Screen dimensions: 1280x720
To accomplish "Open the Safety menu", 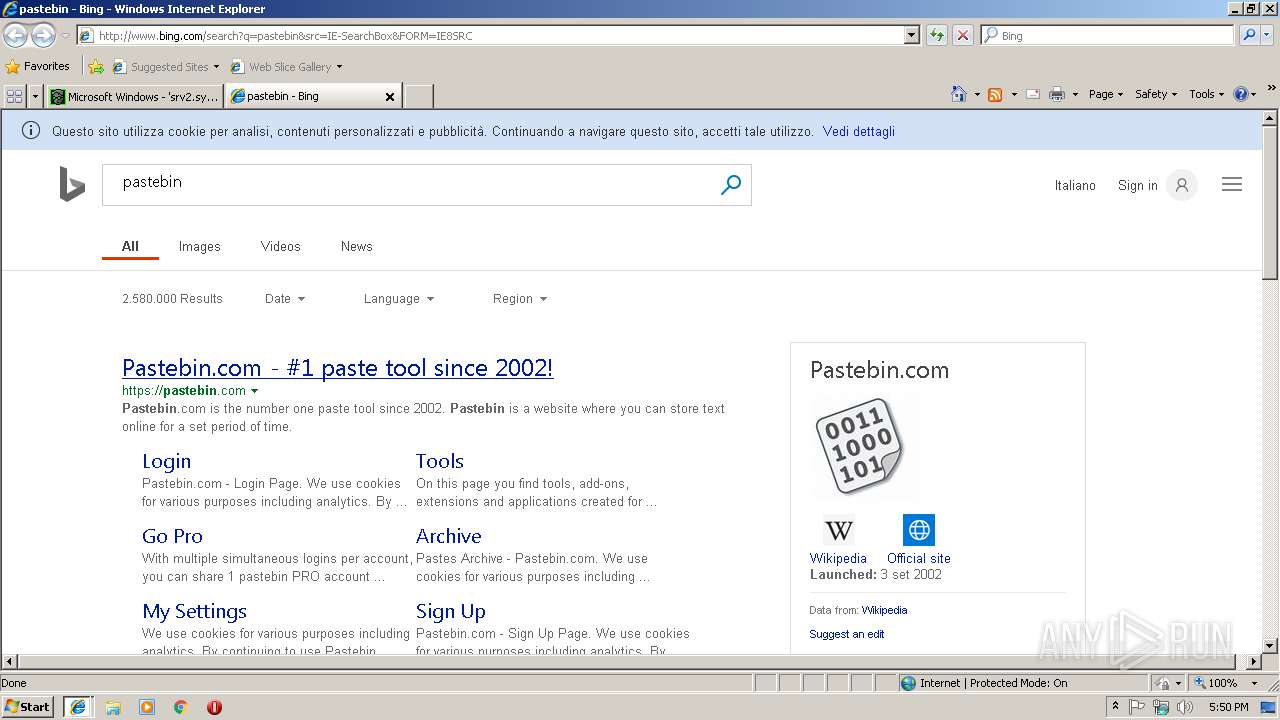I will 1156,94.
